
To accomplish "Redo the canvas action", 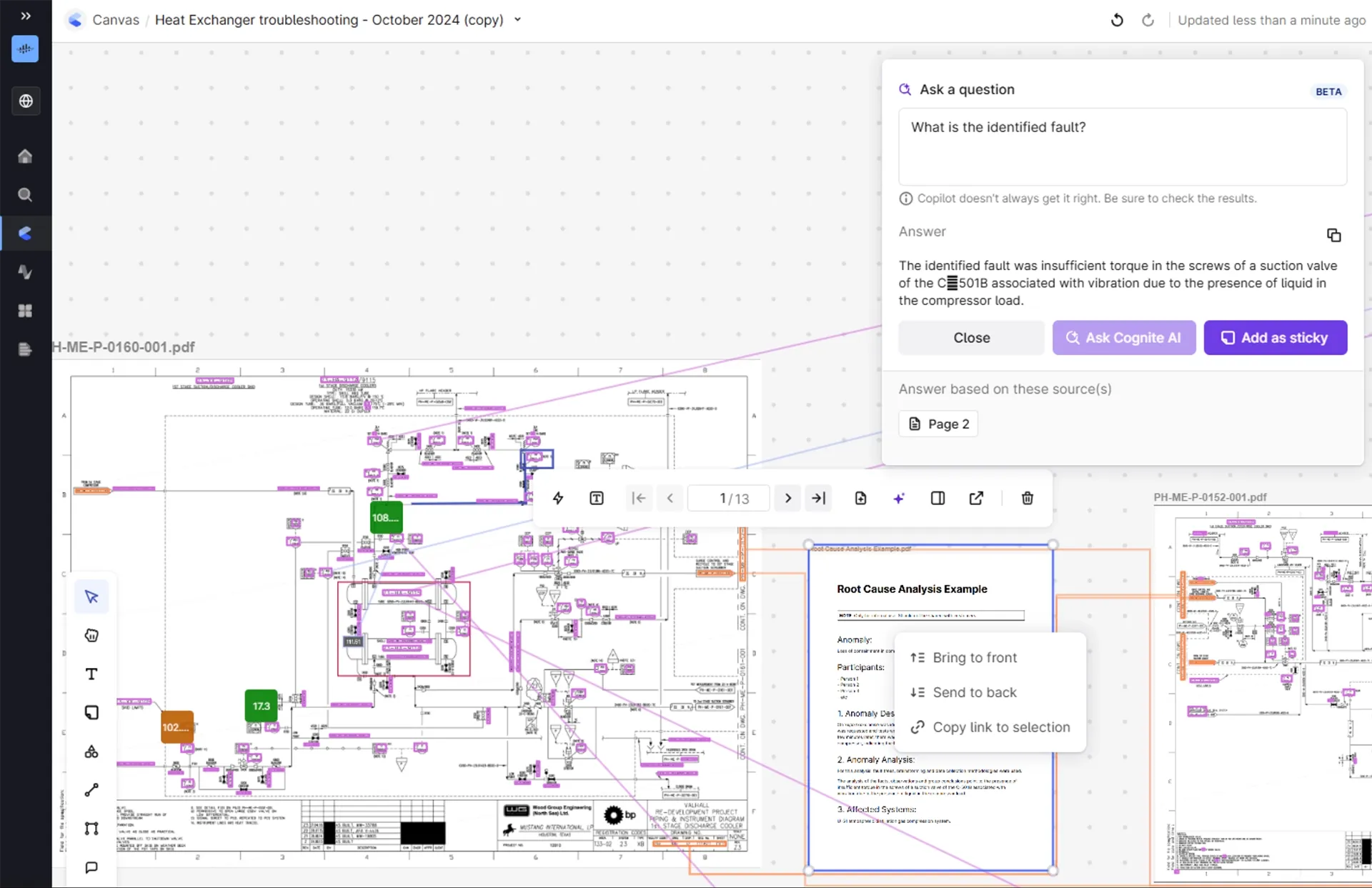I will [x=1148, y=20].
